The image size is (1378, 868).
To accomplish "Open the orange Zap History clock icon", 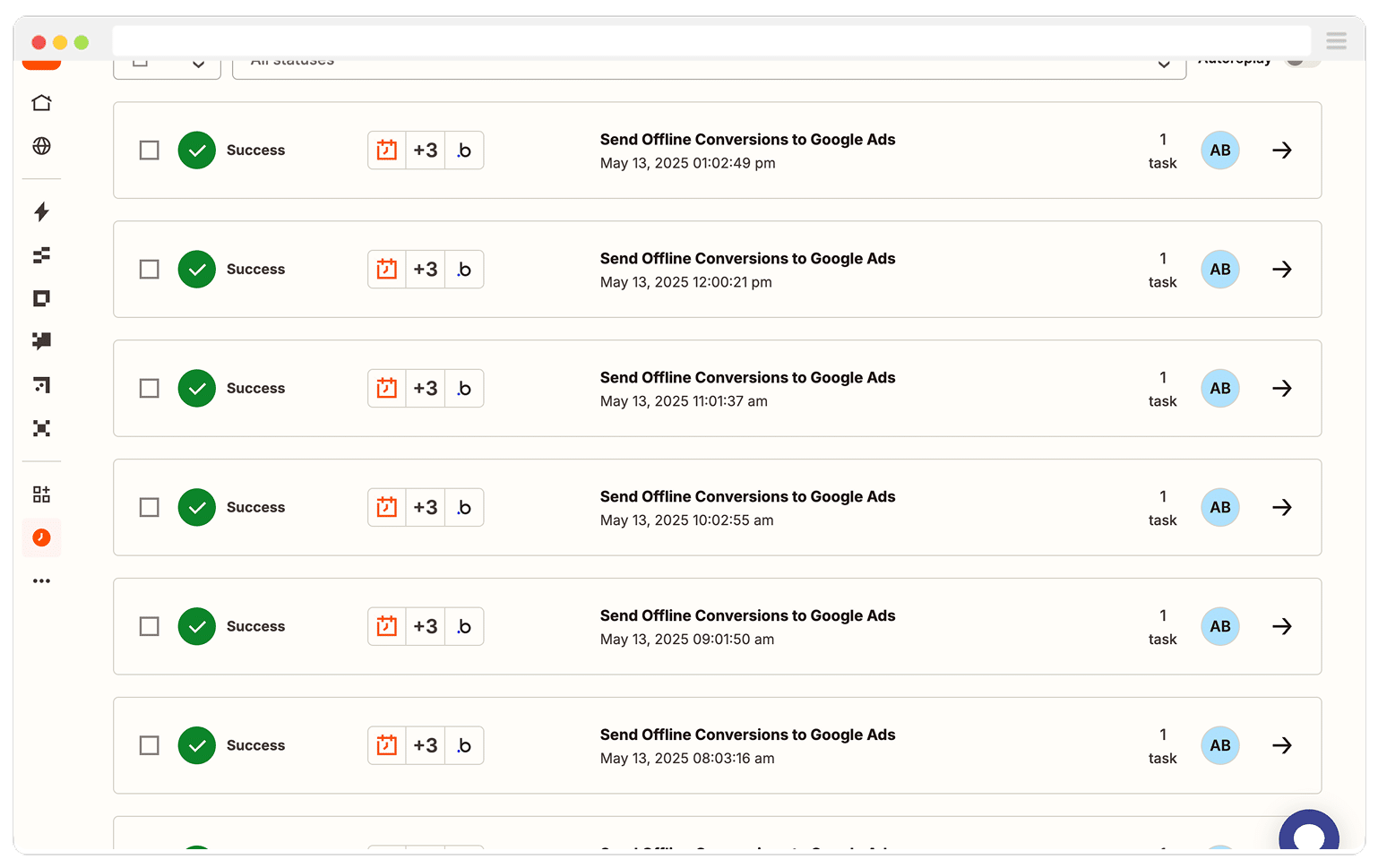I will coord(41,537).
